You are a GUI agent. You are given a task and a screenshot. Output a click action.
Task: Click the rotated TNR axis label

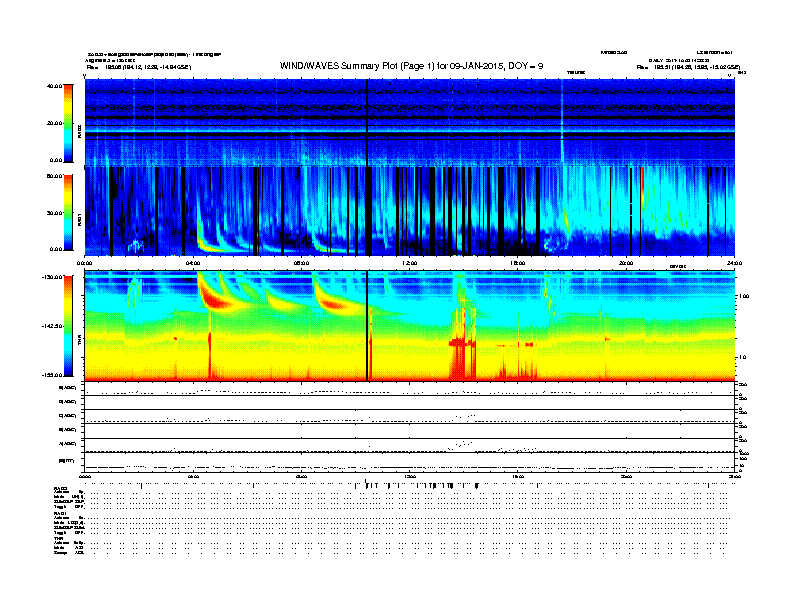click(x=79, y=341)
